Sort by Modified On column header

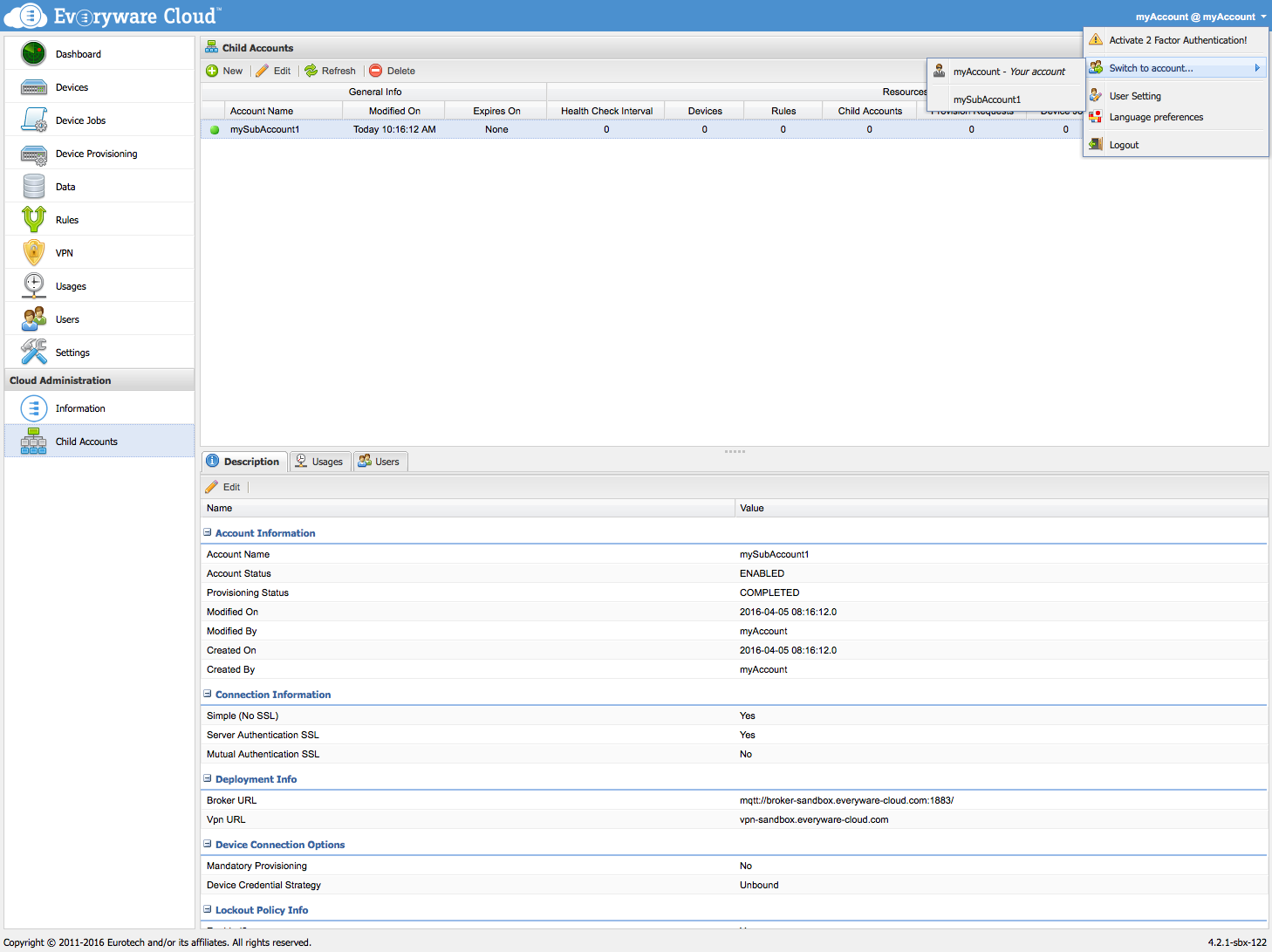pos(394,111)
